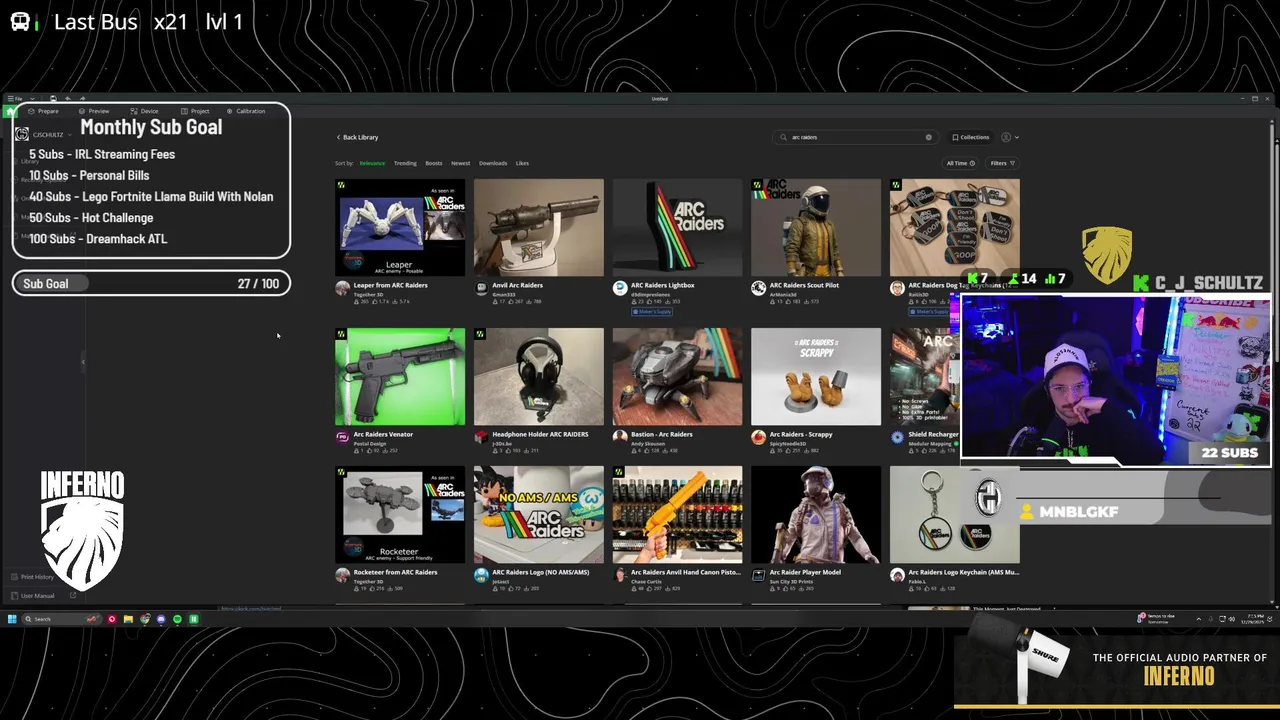Open the Windows Start menu

point(12,619)
